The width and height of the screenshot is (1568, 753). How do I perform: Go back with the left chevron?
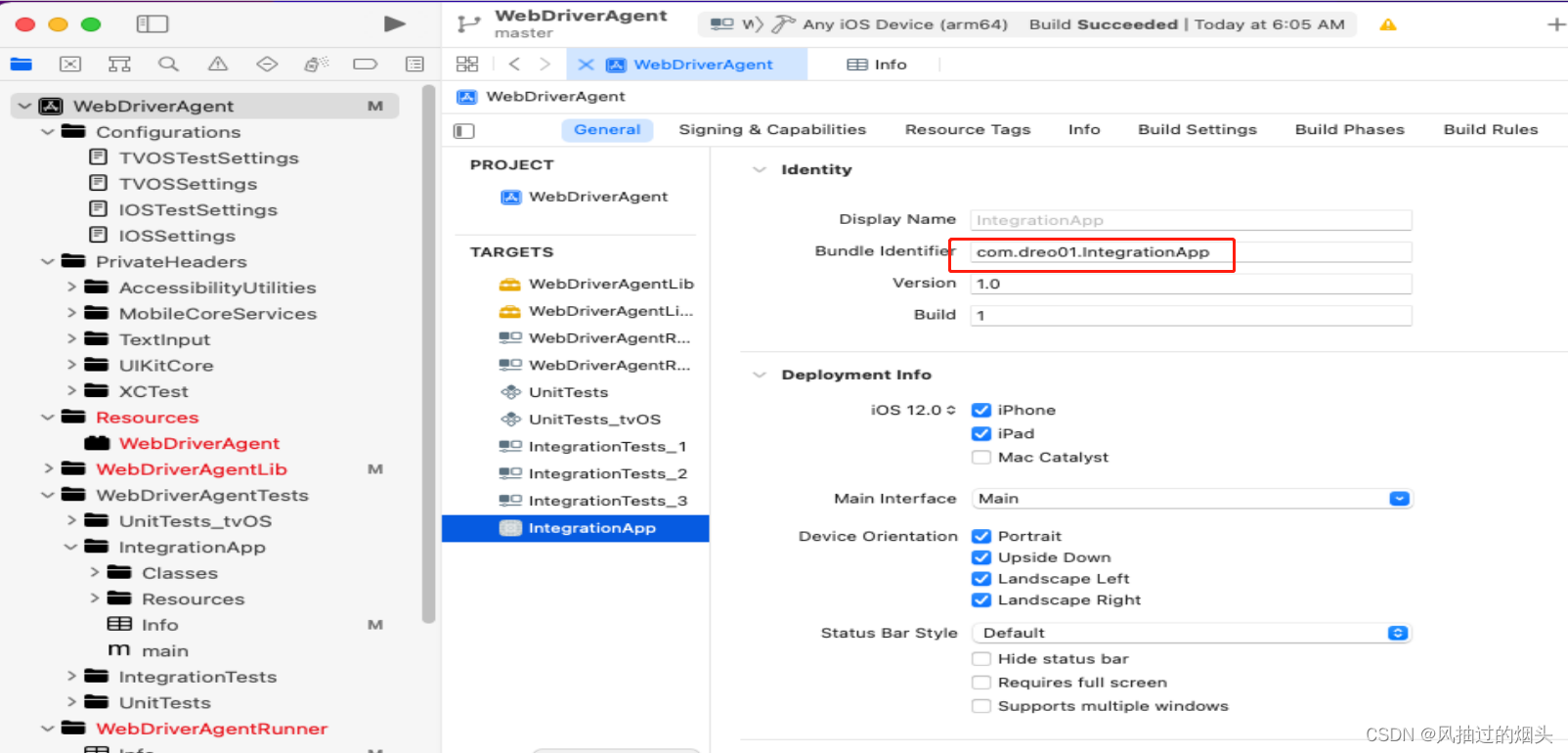(x=514, y=65)
